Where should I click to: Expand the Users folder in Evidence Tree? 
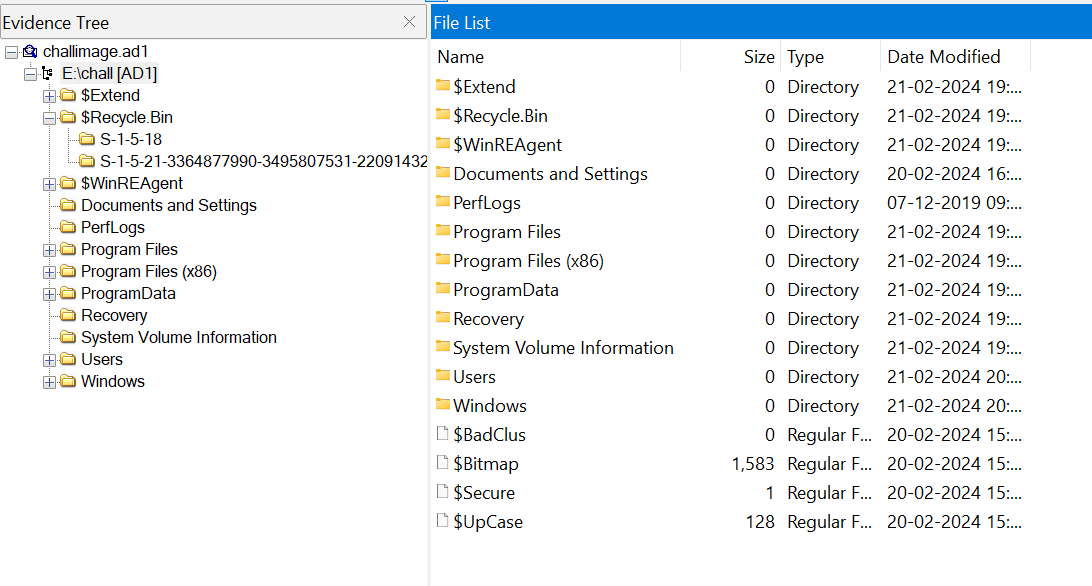[x=49, y=360]
